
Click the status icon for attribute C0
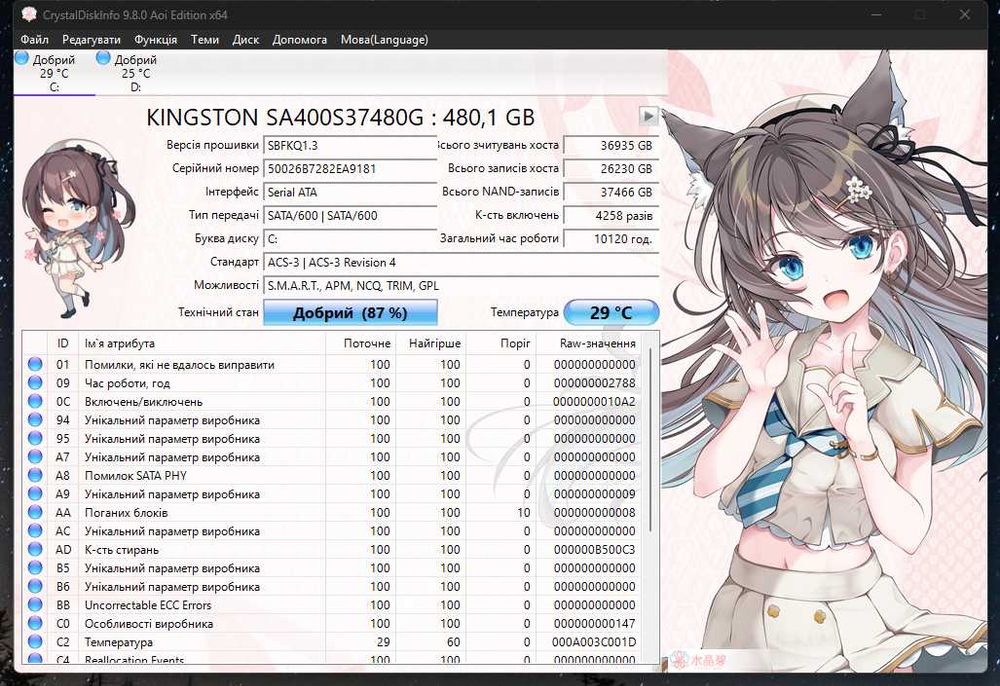pyautogui.click(x=35, y=623)
